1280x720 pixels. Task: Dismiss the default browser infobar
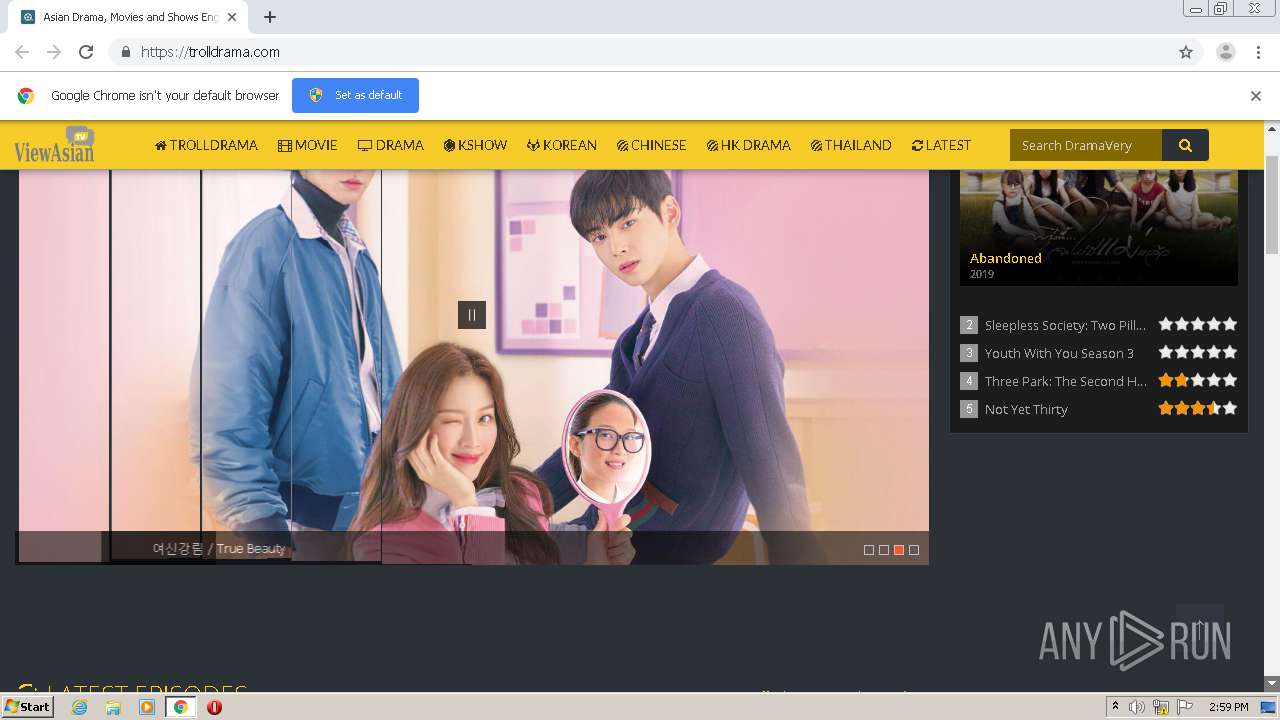point(1256,96)
